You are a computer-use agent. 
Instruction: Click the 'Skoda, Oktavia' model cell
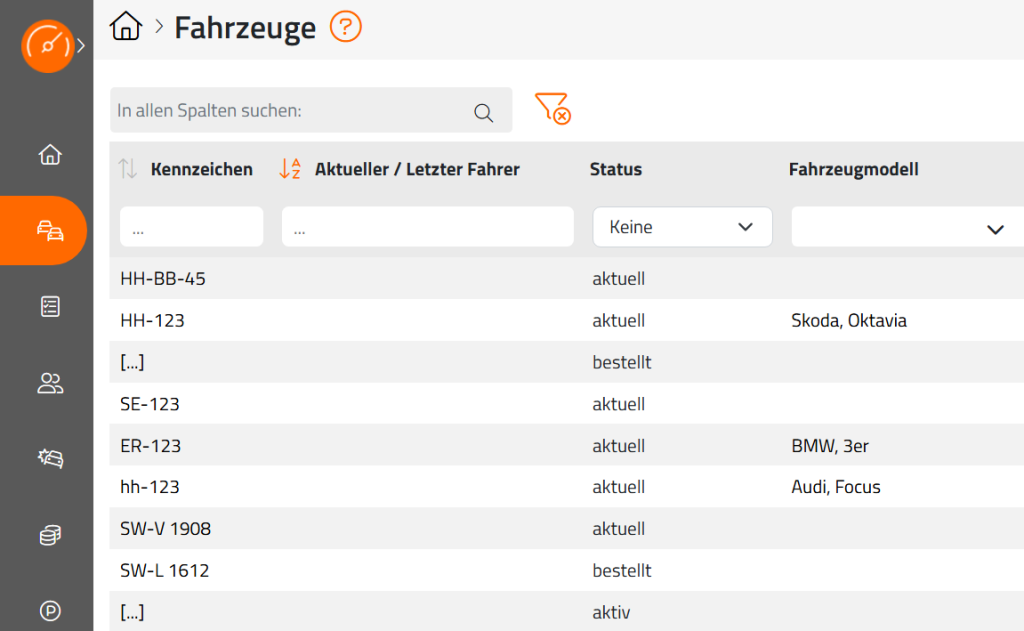pyautogui.click(x=849, y=321)
